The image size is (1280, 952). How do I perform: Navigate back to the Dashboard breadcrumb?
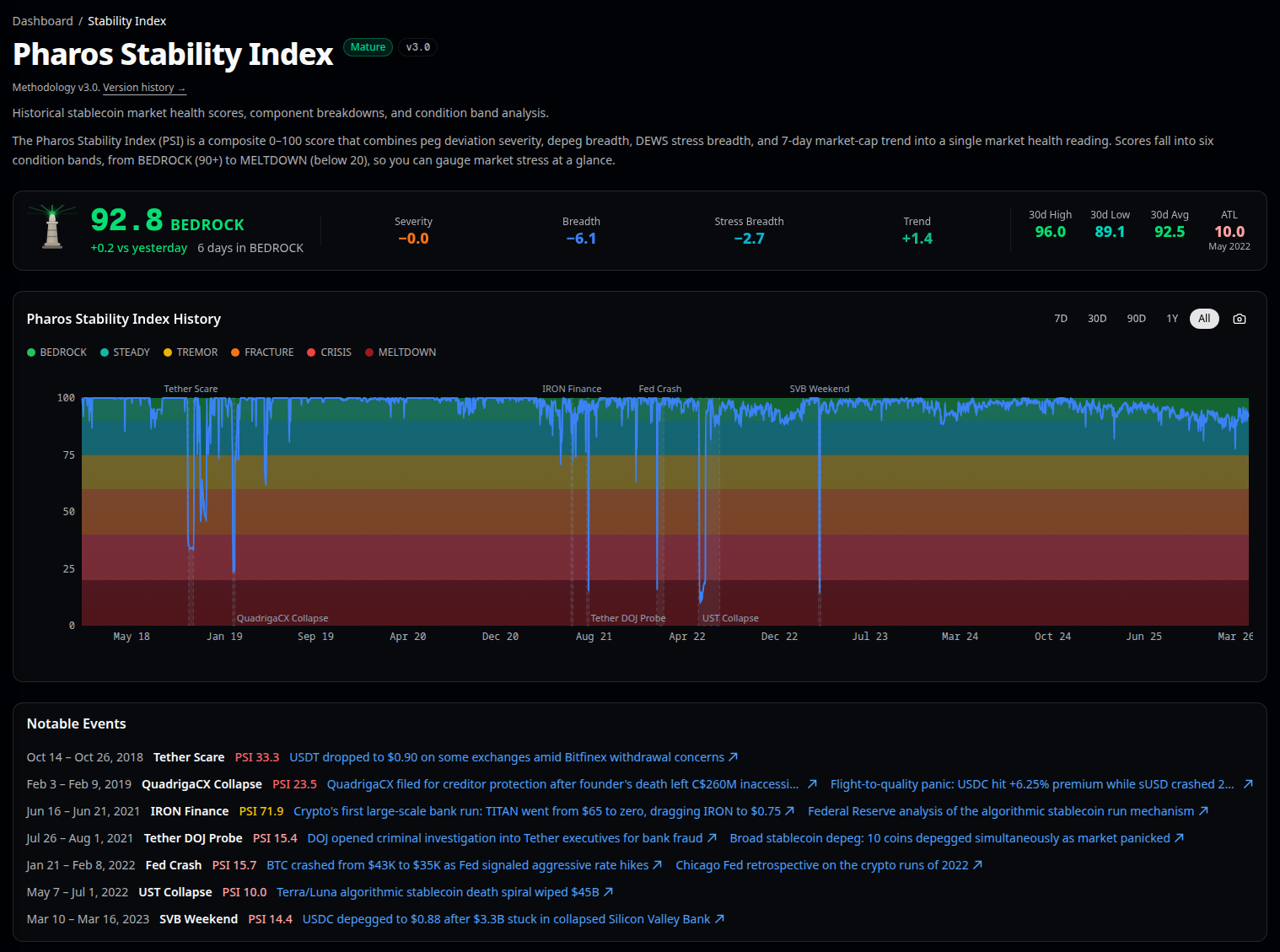43,20
